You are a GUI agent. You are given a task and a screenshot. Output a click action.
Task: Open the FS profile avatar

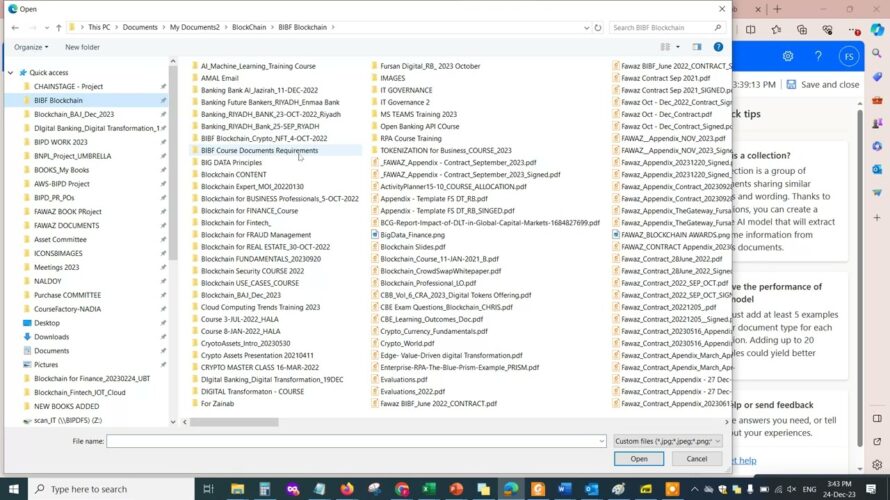click(849, 56)
